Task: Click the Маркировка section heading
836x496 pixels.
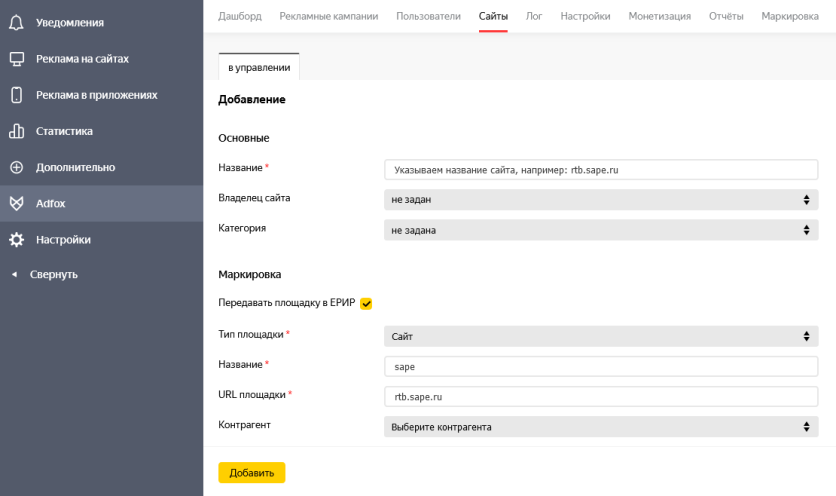Action: tap(250, 274)
